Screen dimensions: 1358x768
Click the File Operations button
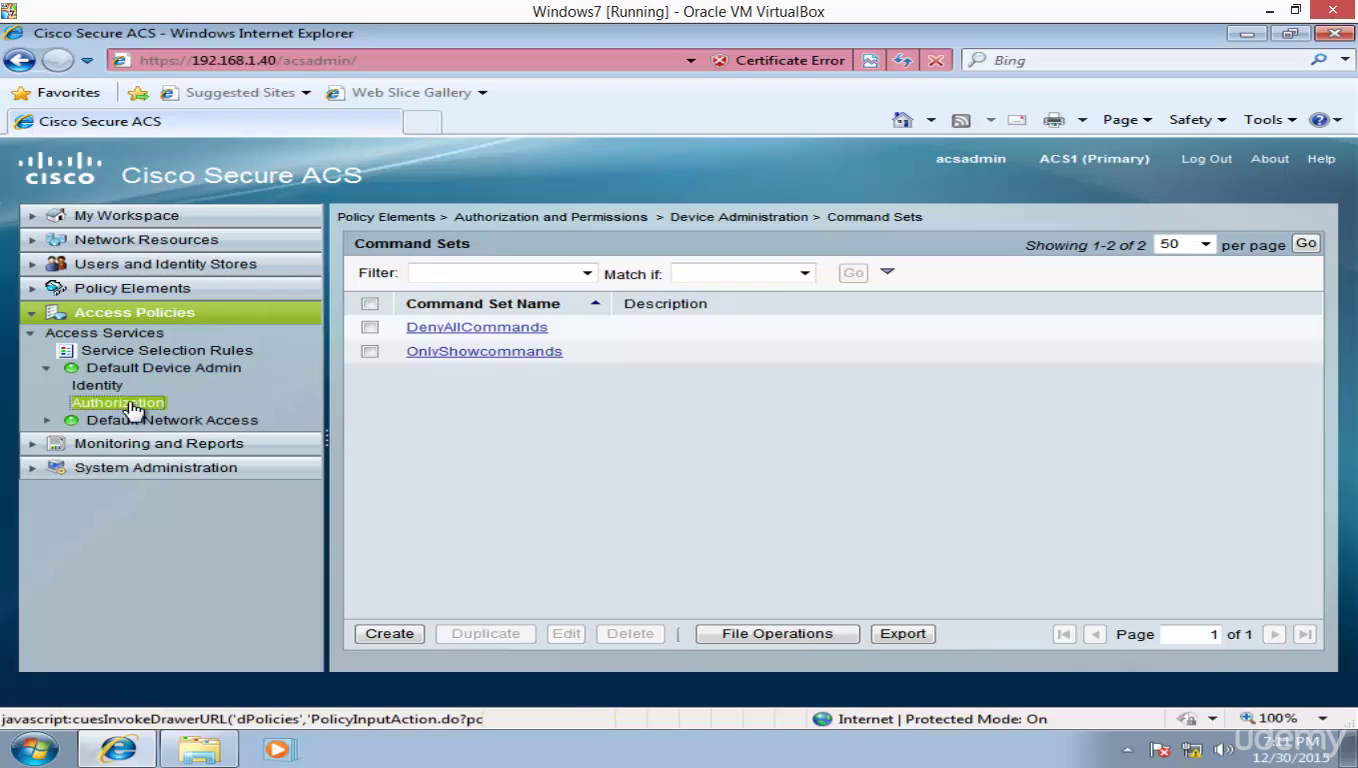[x=777, y=634]
